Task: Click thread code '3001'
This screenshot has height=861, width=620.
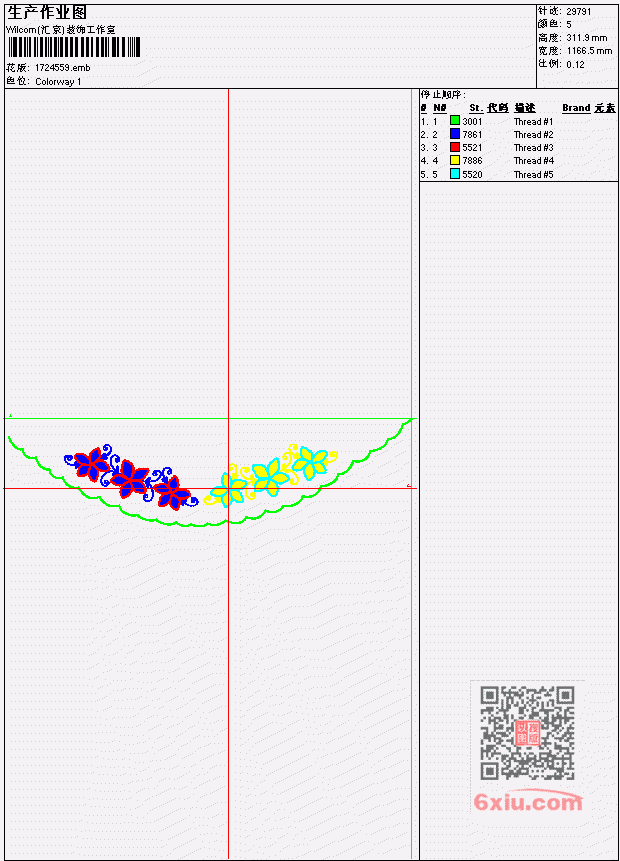Action: [x=472, y=121]
